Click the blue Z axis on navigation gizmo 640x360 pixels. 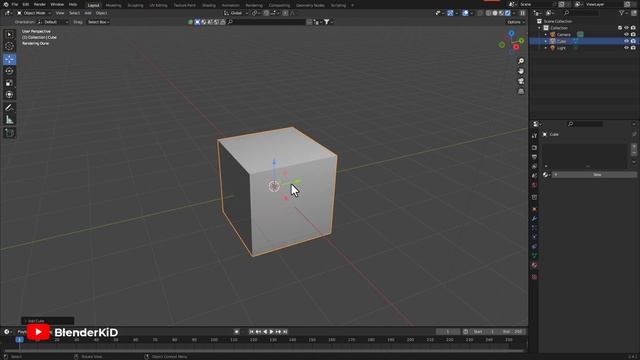coord(511,33)
